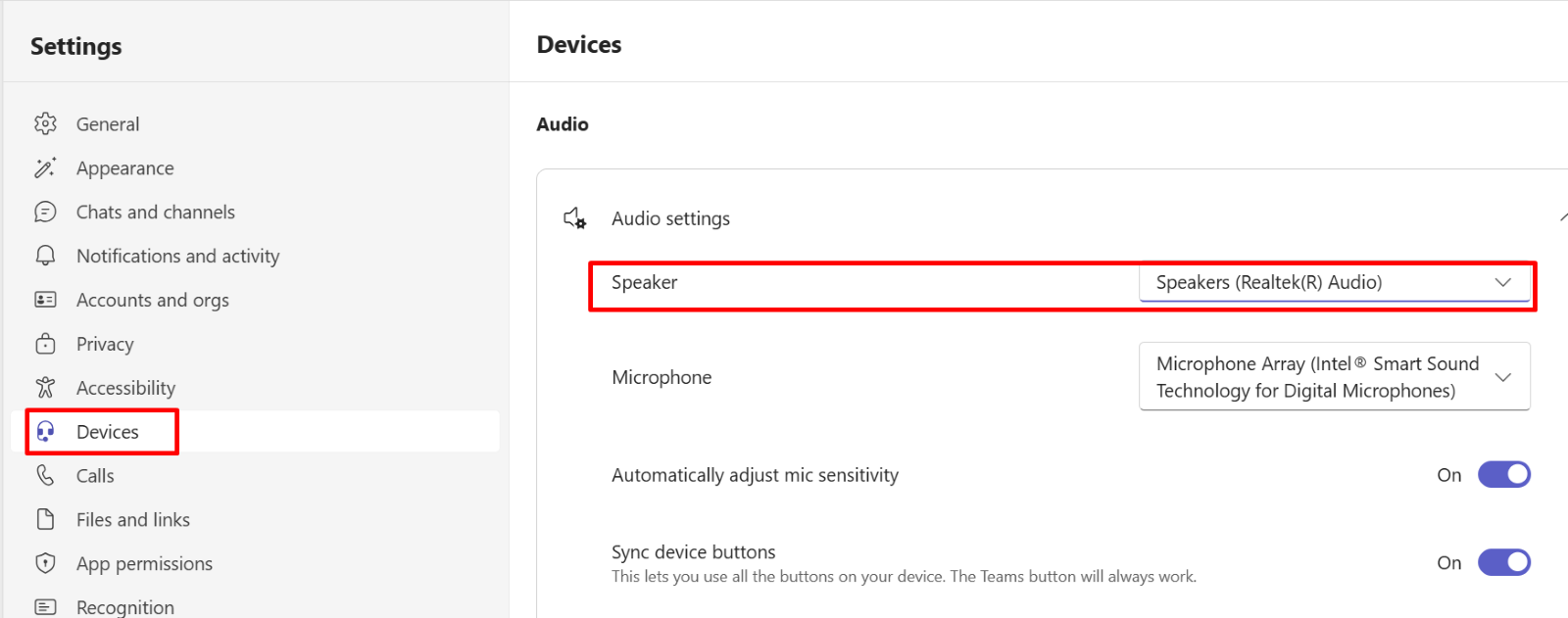The image size is (1568, 618).
Task: Click the Calls phone icon
Action: coord(45,475)
